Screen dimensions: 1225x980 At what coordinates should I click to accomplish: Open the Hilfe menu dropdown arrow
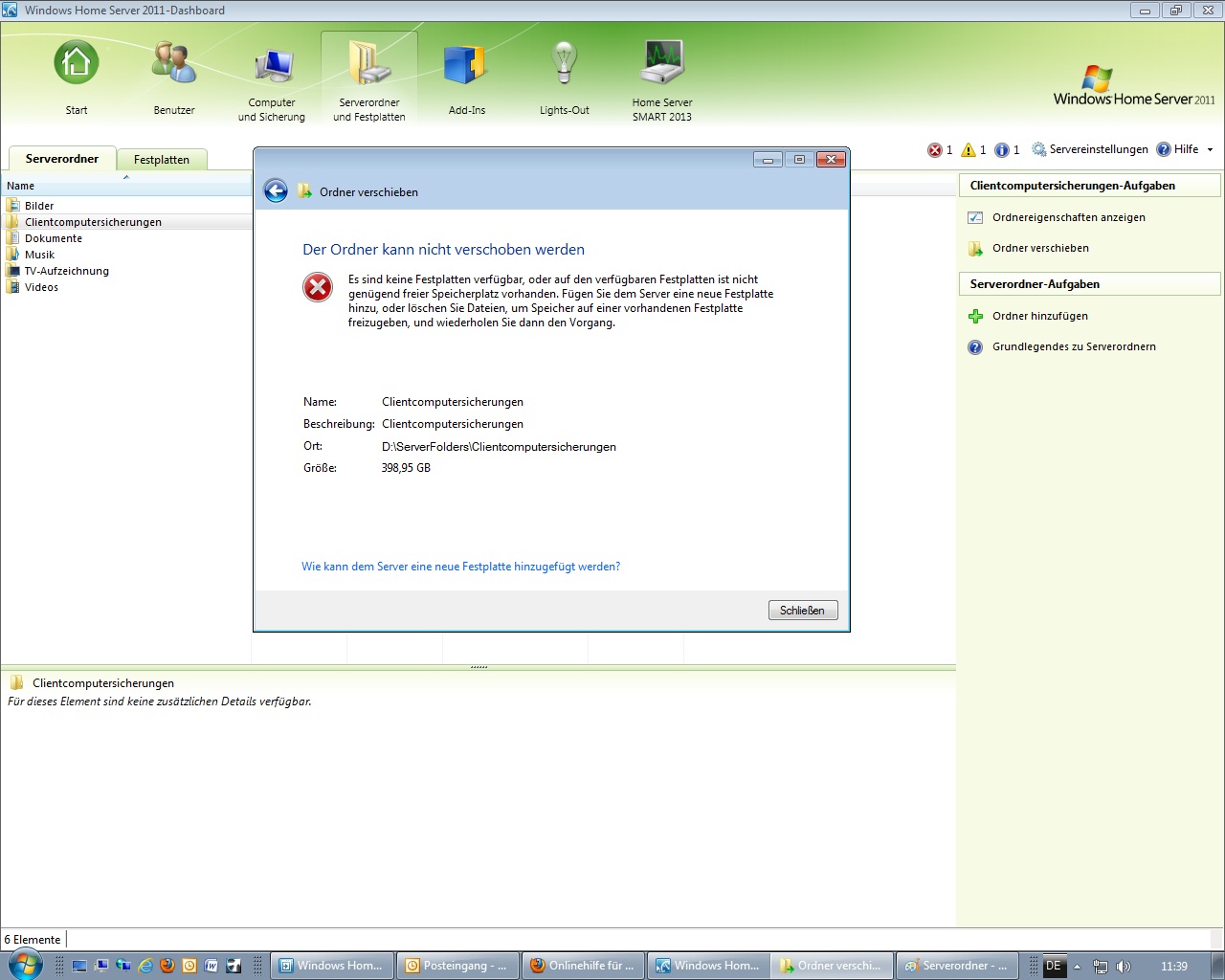coord(1210,150)
